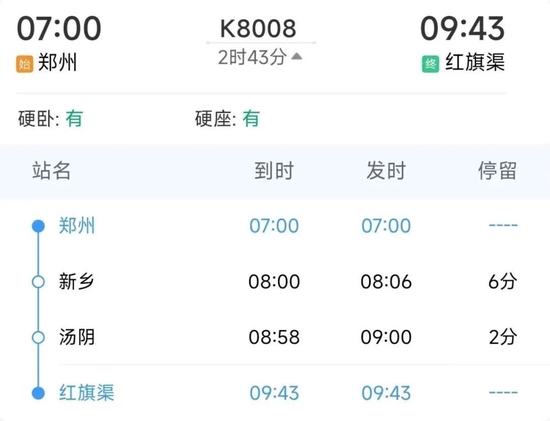Click the 红旗渠 filled timeline dot

(x=38, y=393)
